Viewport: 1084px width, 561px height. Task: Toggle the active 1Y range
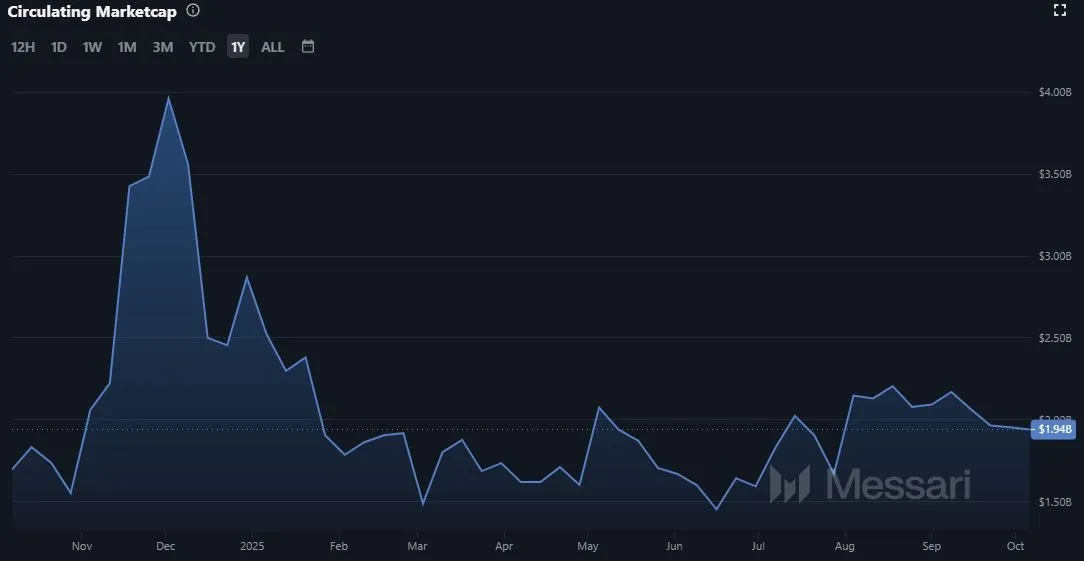[x=238, y=47]
